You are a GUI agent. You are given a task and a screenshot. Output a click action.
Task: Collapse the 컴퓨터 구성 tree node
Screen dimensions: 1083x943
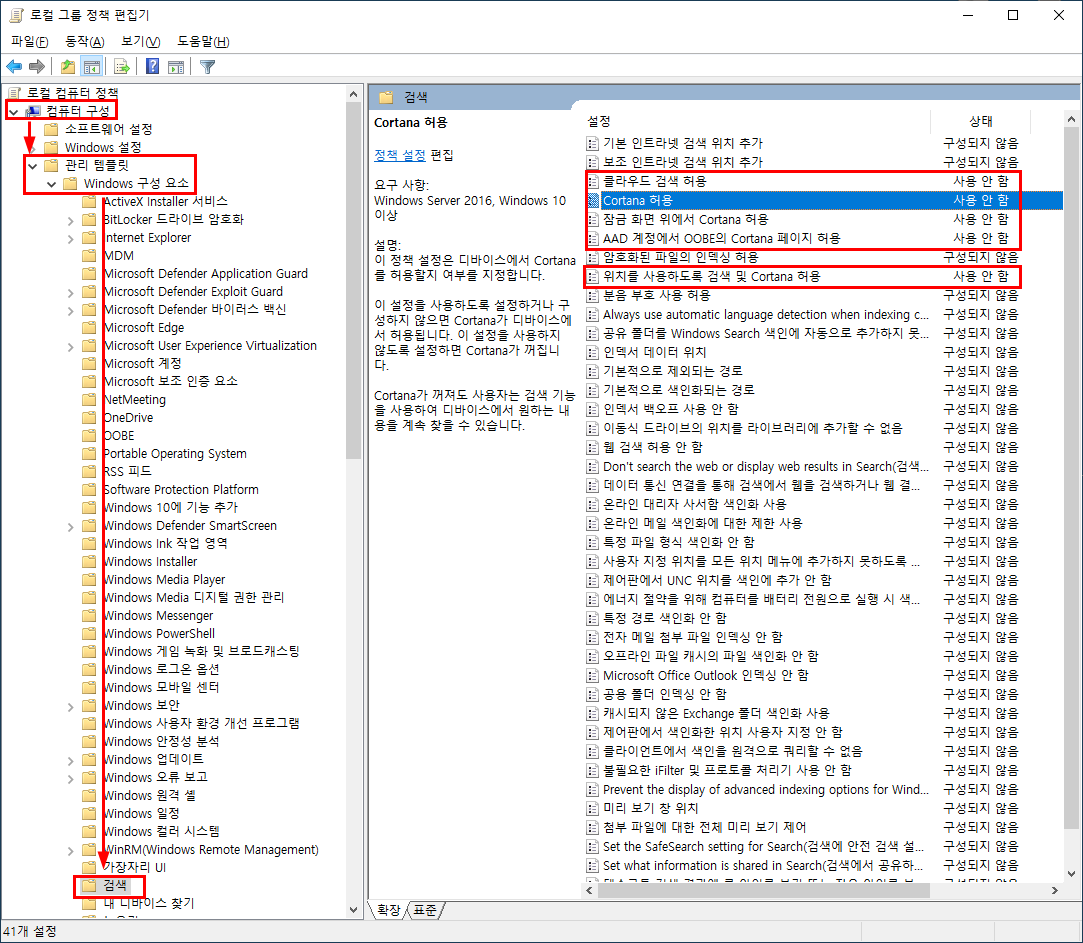pos(14,111)
